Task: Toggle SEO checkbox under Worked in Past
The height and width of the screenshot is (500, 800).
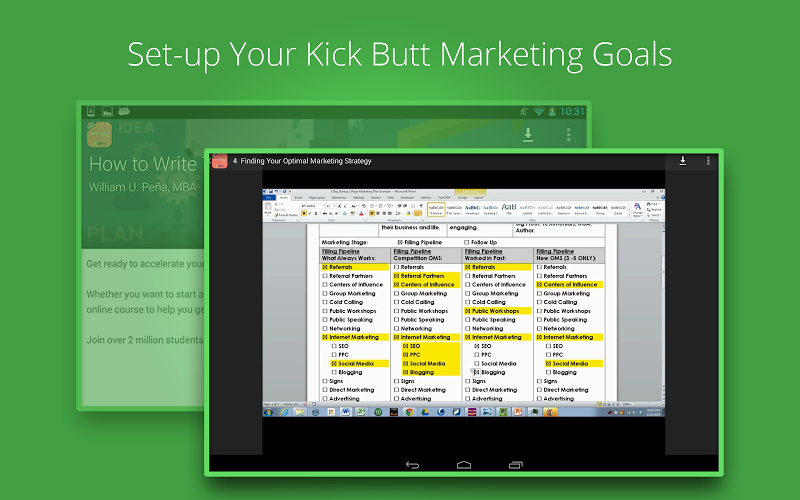Action: pyautogui.click(x=477, y=346)
